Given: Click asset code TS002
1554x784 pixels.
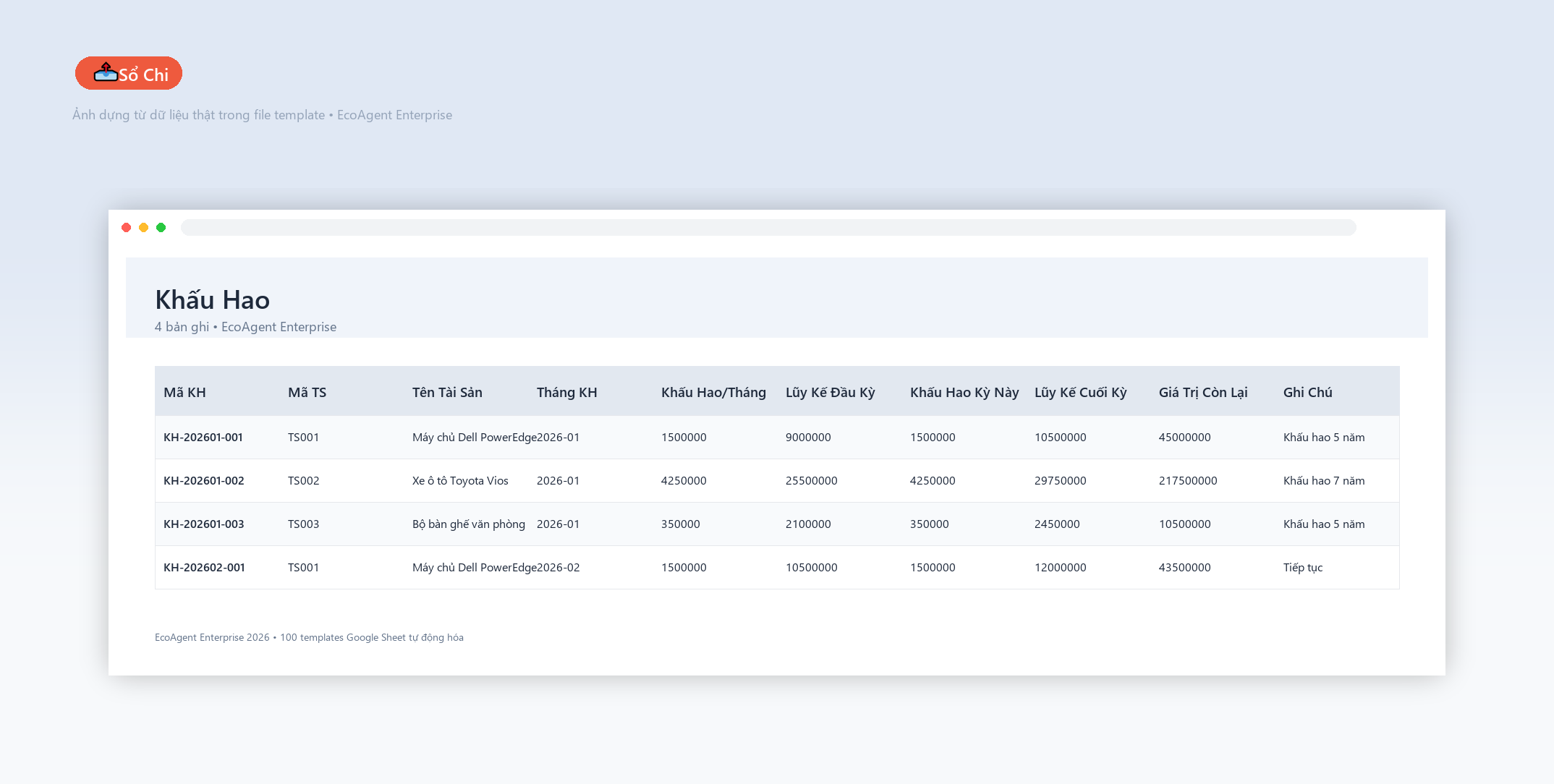Looking at the screenshot, I should coord(303,480).
